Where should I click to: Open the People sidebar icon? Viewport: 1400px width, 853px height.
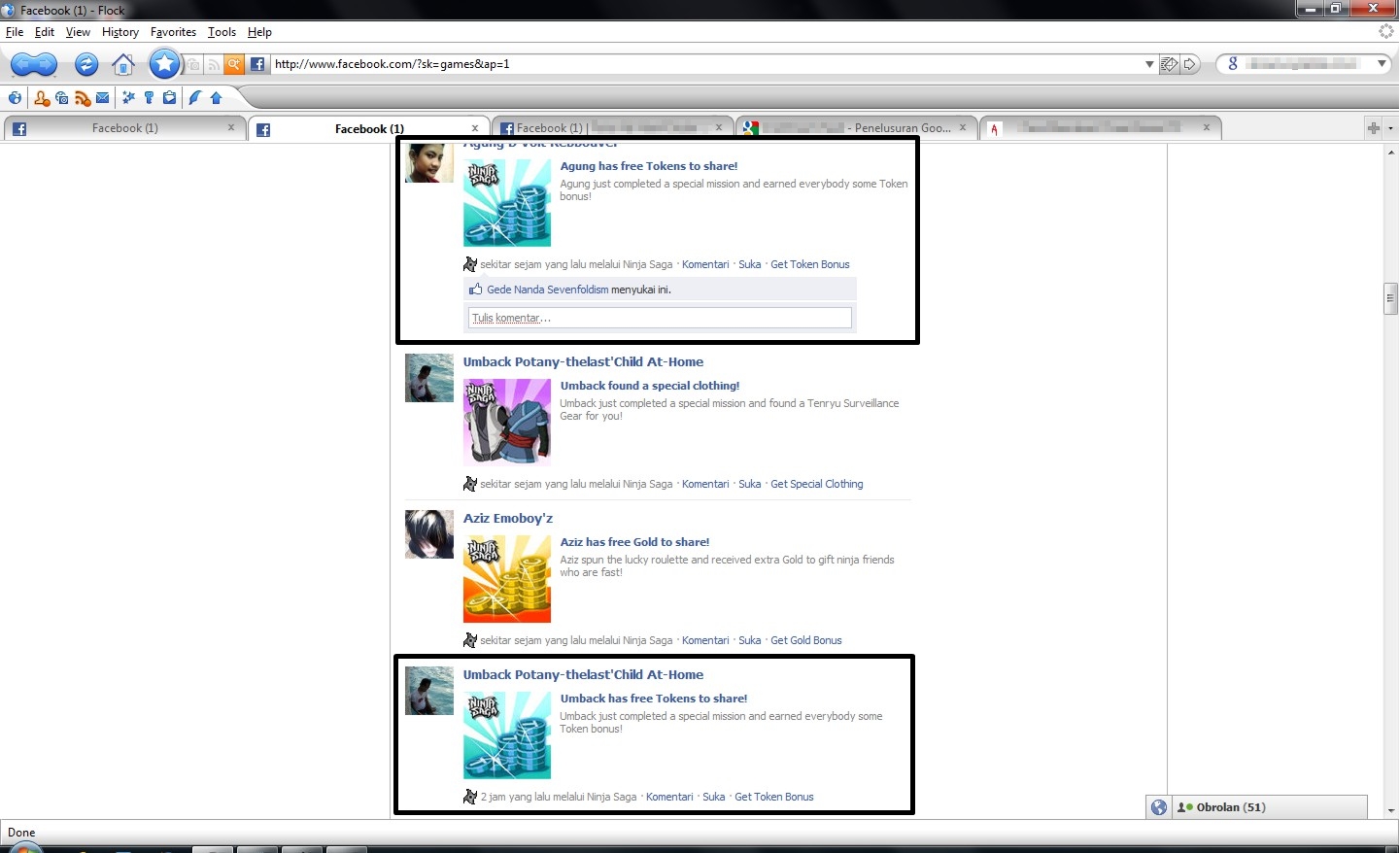(x=42, y=98)
